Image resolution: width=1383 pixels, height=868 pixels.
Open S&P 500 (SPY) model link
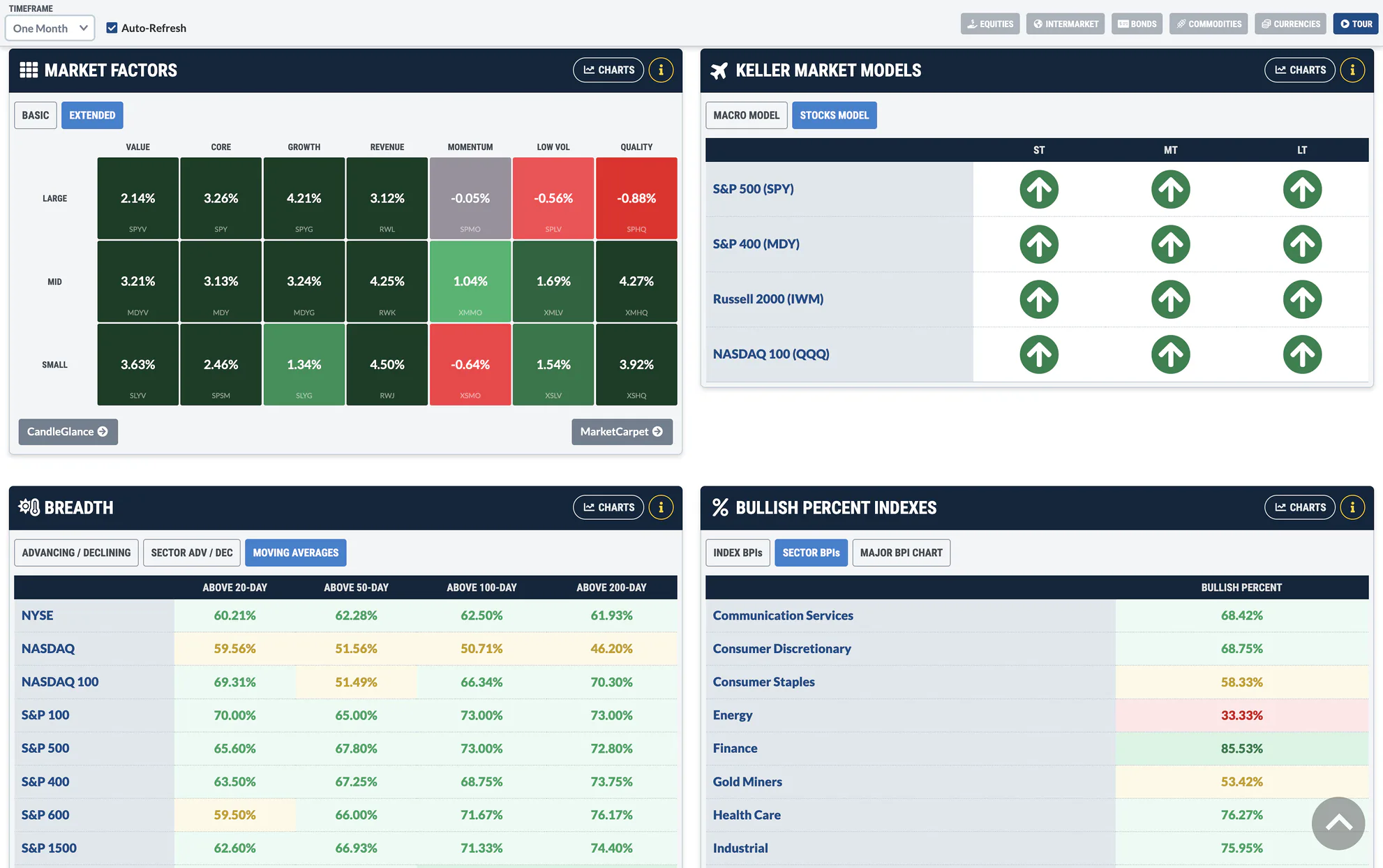pyautogui.click(x=753, y=189)
